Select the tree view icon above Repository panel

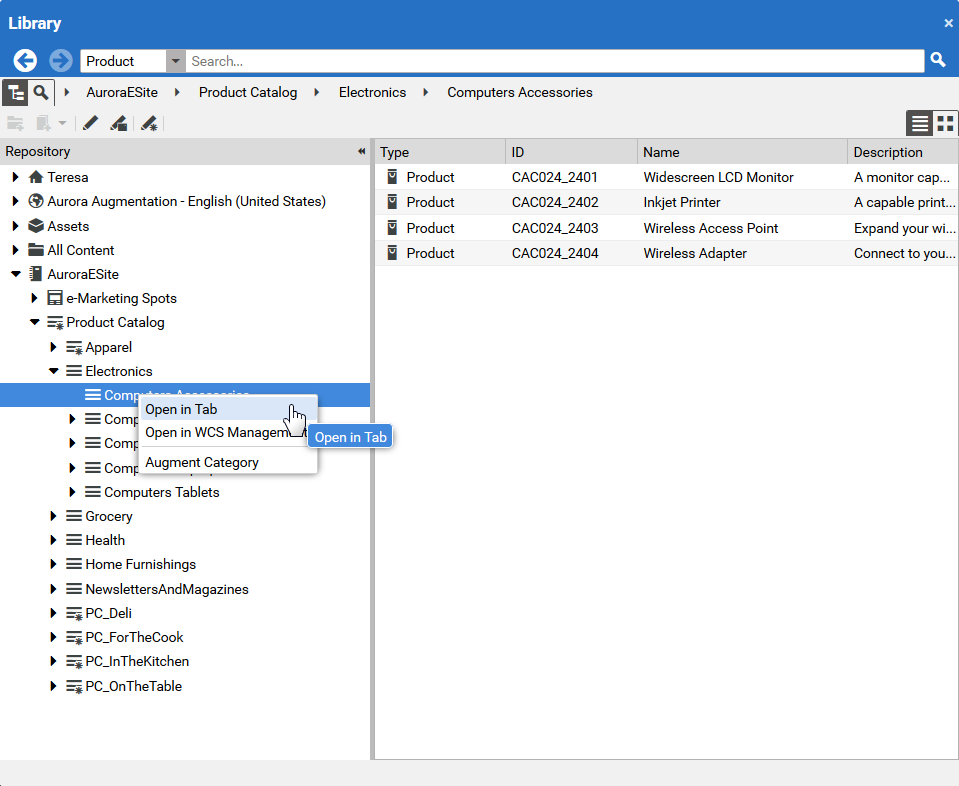15,92
